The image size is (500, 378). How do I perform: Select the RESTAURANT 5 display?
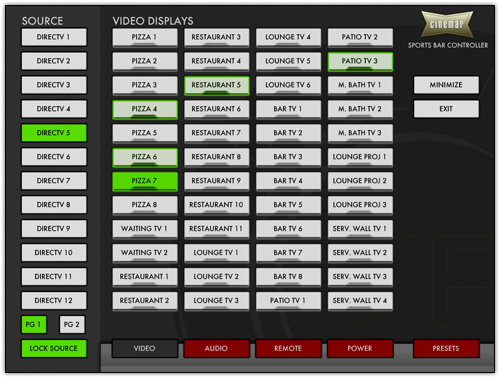click(x=216, y=85)
